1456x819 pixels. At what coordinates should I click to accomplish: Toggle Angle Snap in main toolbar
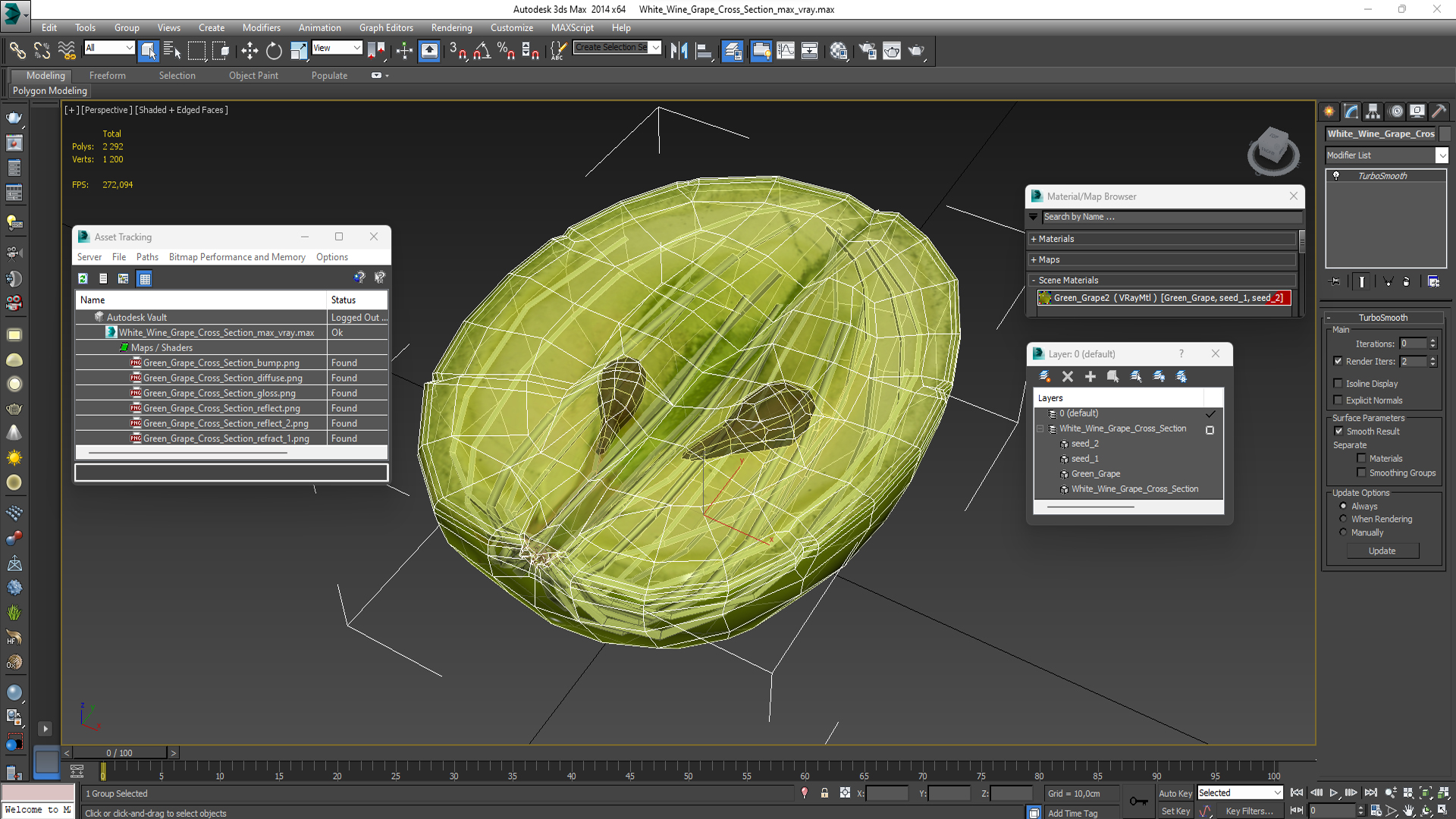[482, 51]
